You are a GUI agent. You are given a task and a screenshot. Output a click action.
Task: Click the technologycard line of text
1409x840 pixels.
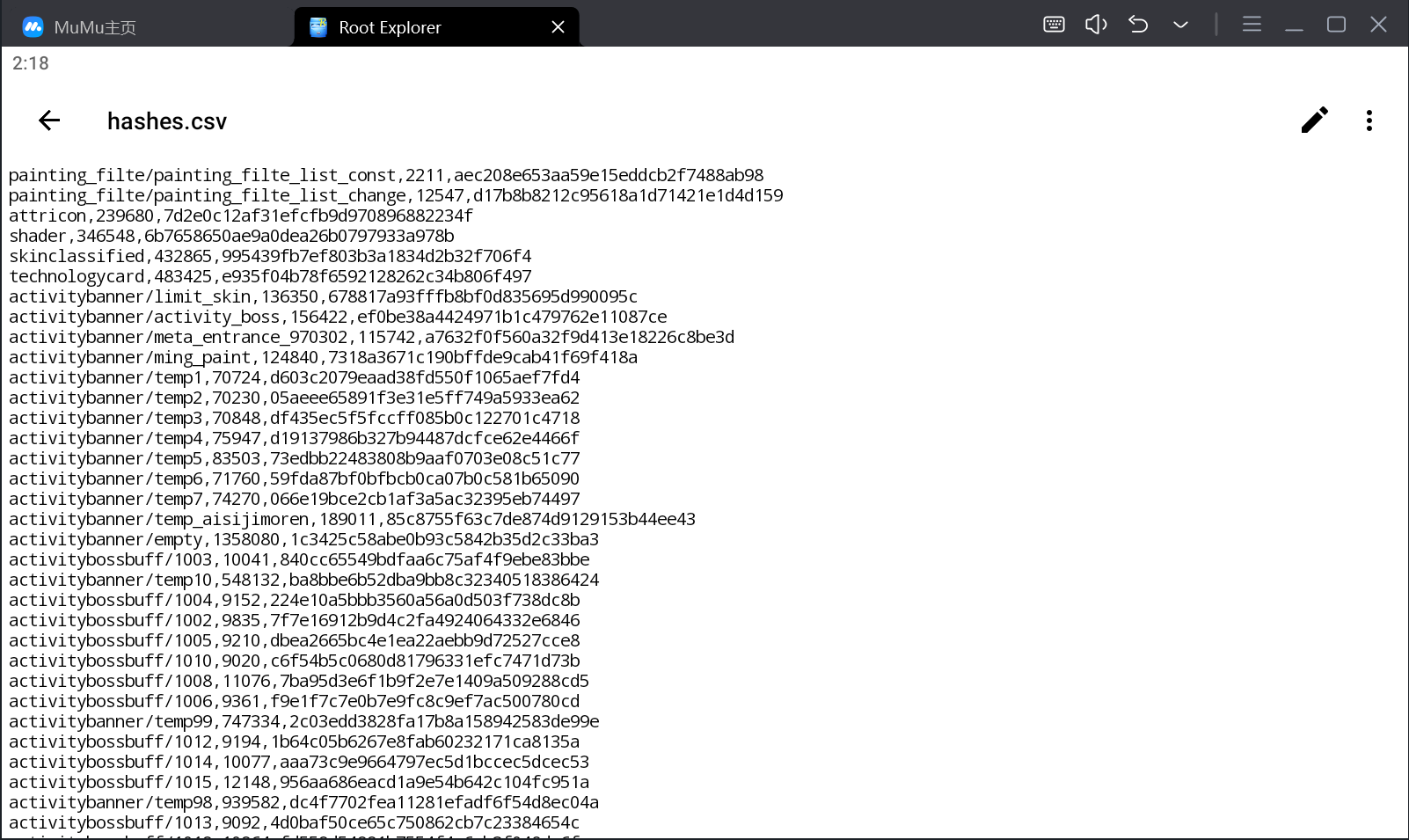(270, 276)
